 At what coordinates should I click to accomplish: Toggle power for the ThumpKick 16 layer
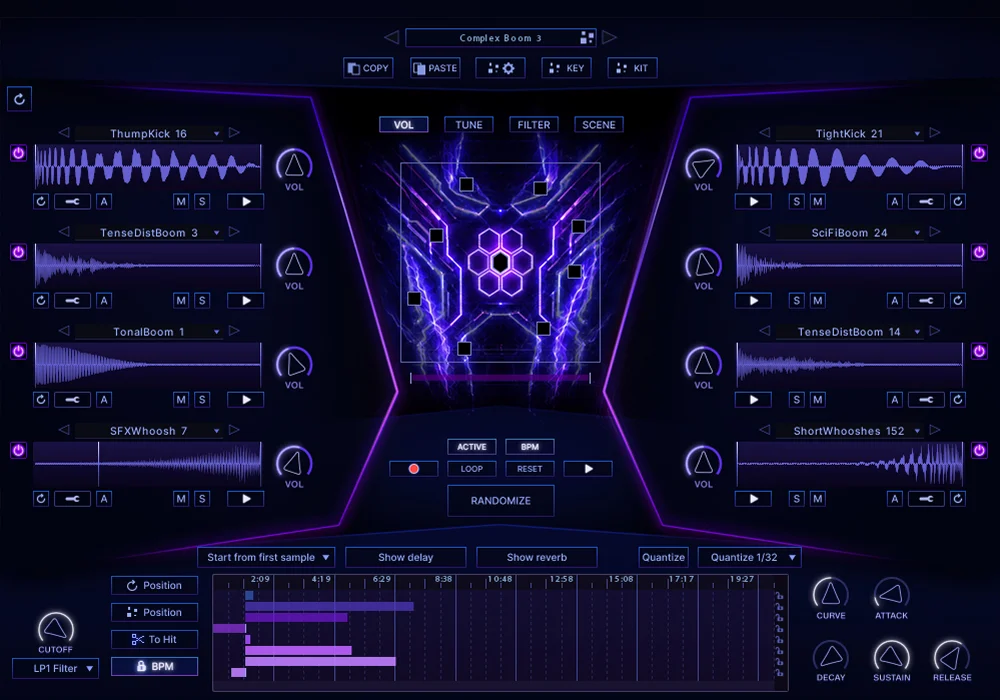(18, 153)
